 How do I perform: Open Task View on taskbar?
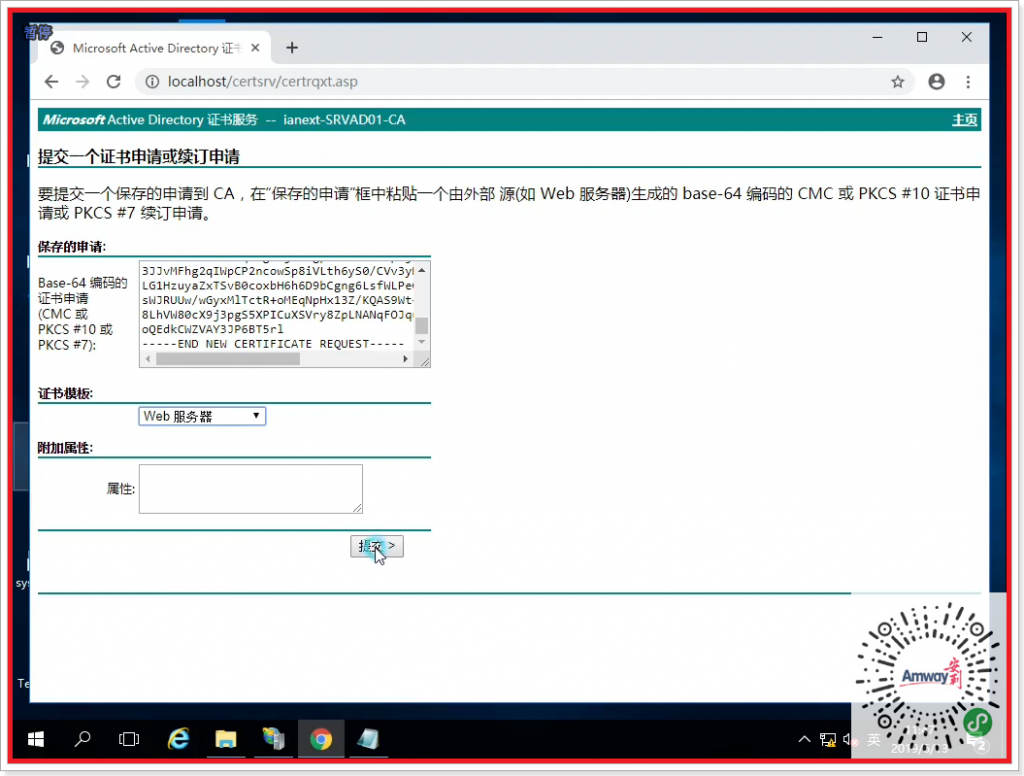point(129,740)
